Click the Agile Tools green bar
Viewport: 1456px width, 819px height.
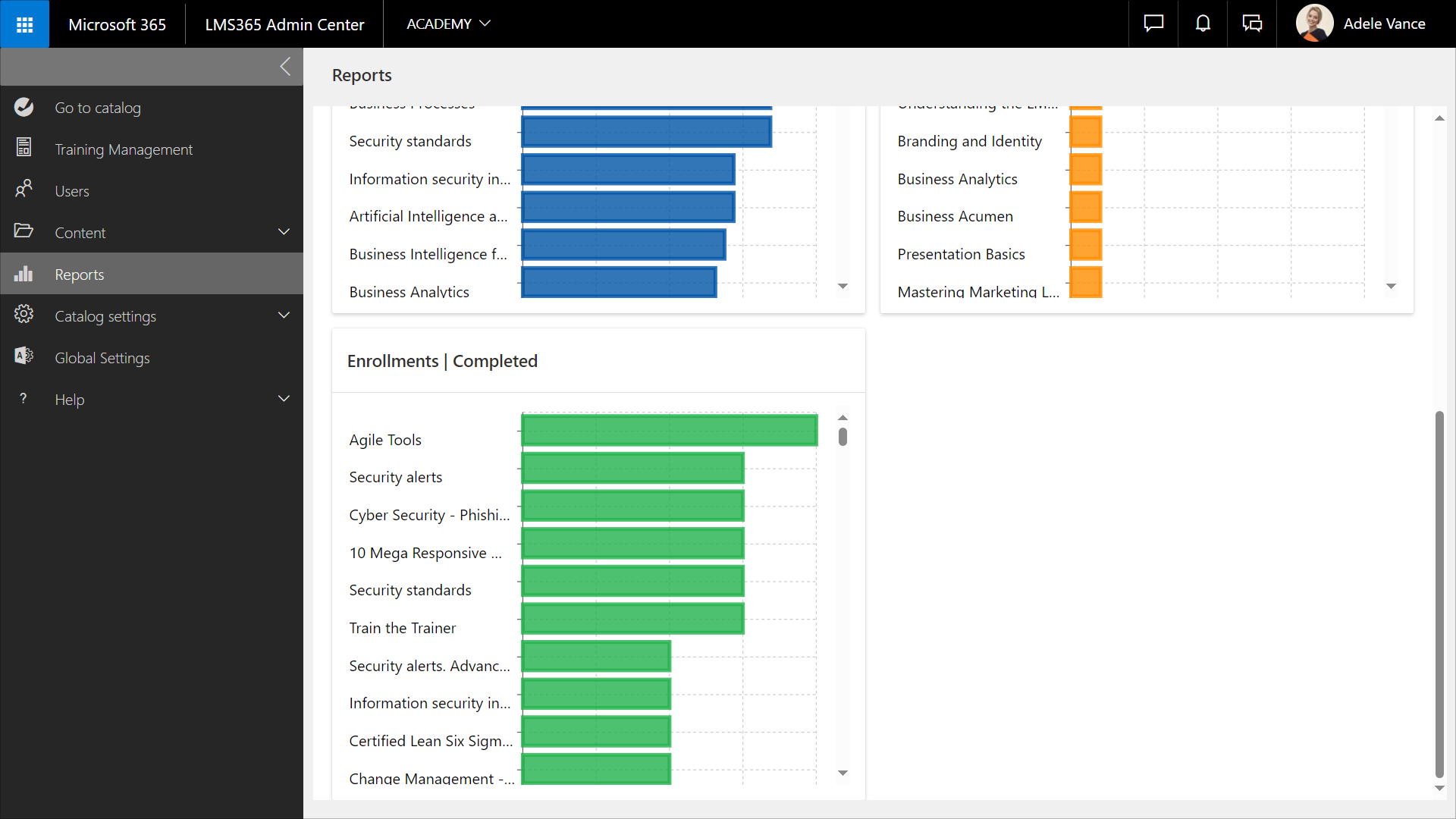(669, 431)
